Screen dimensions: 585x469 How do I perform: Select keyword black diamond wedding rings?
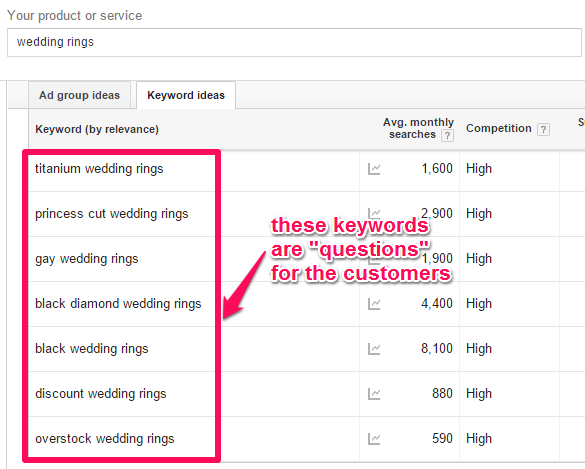(118, 304)
